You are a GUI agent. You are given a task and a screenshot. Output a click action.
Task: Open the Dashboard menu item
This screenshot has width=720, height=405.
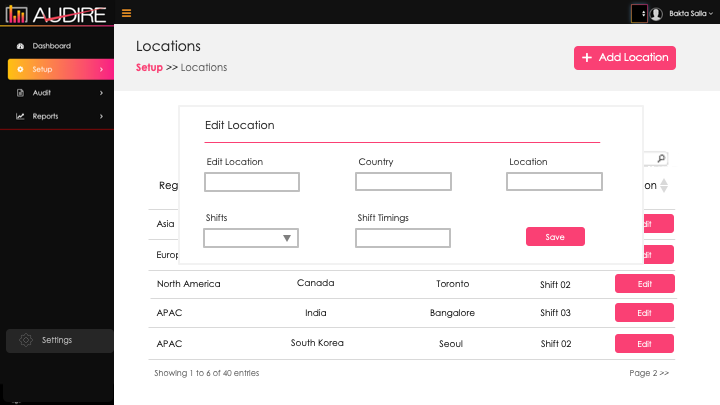pyautogui.click(x=52, y=46)
